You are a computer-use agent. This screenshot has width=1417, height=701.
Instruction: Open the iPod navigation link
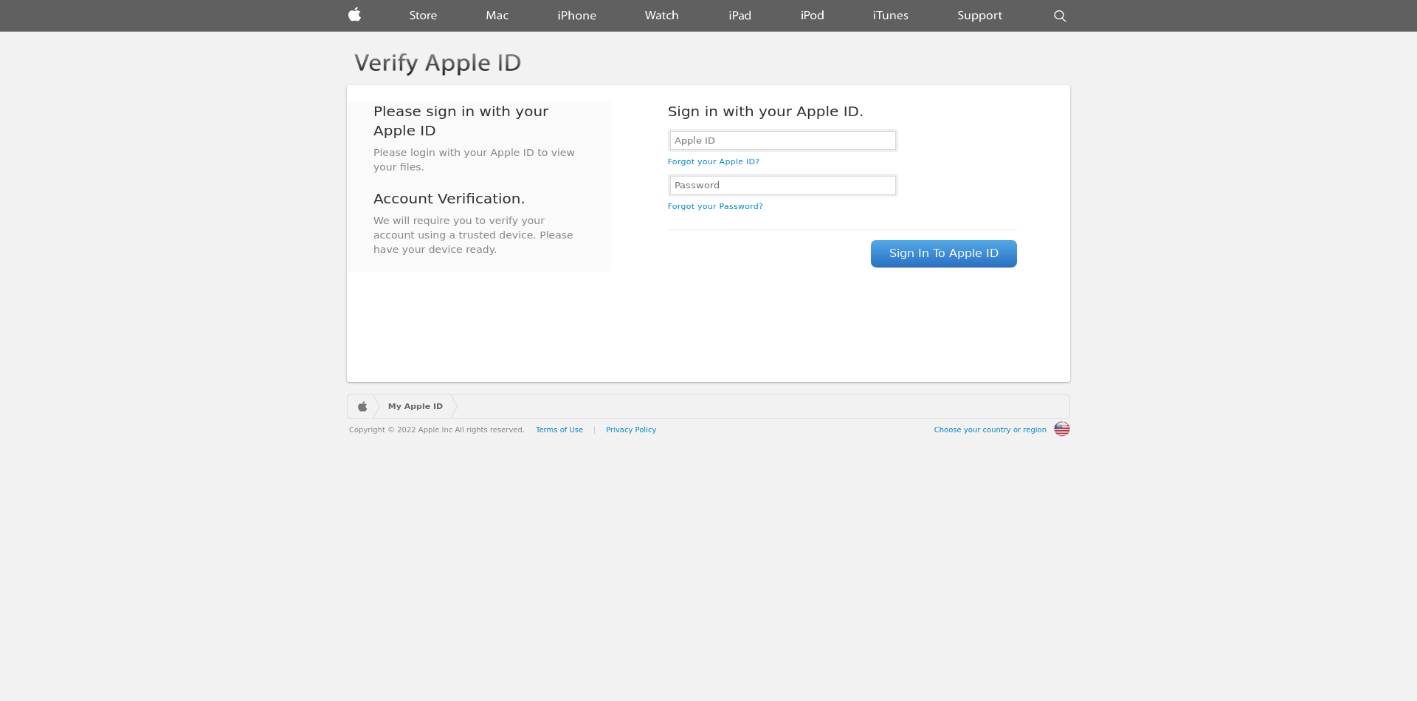[x=811, y=15]
